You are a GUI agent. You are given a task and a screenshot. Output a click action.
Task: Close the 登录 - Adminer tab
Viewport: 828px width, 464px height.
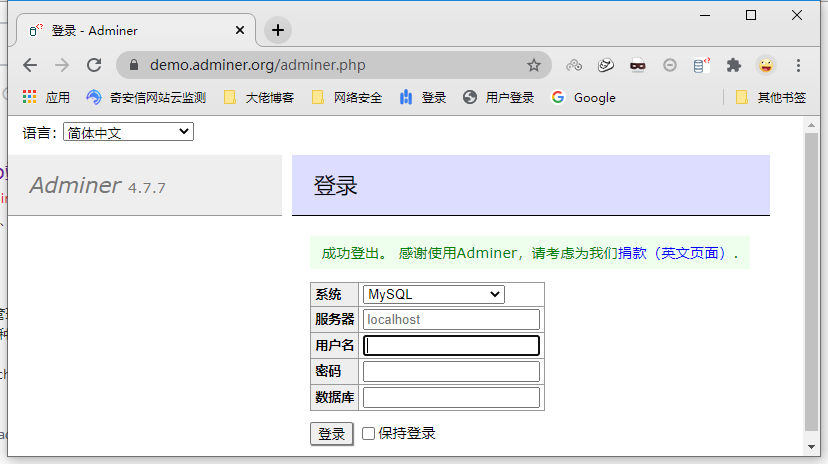(x=240, y=30)
